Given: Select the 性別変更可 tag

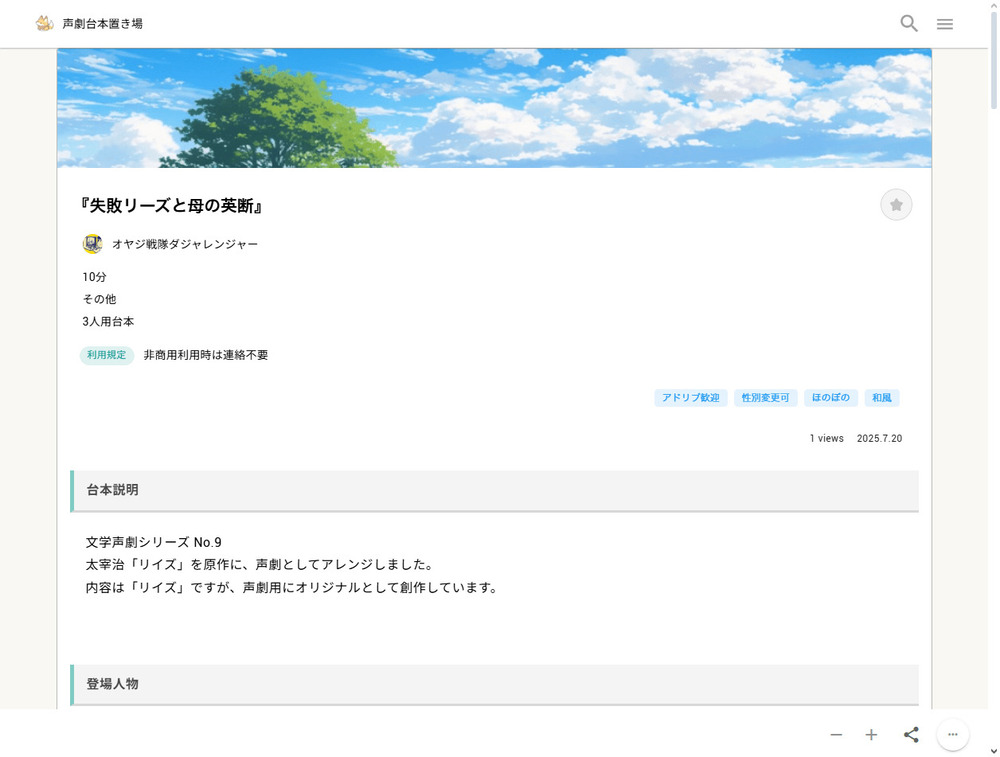Looking at the screenshot, I should [765, 398].
